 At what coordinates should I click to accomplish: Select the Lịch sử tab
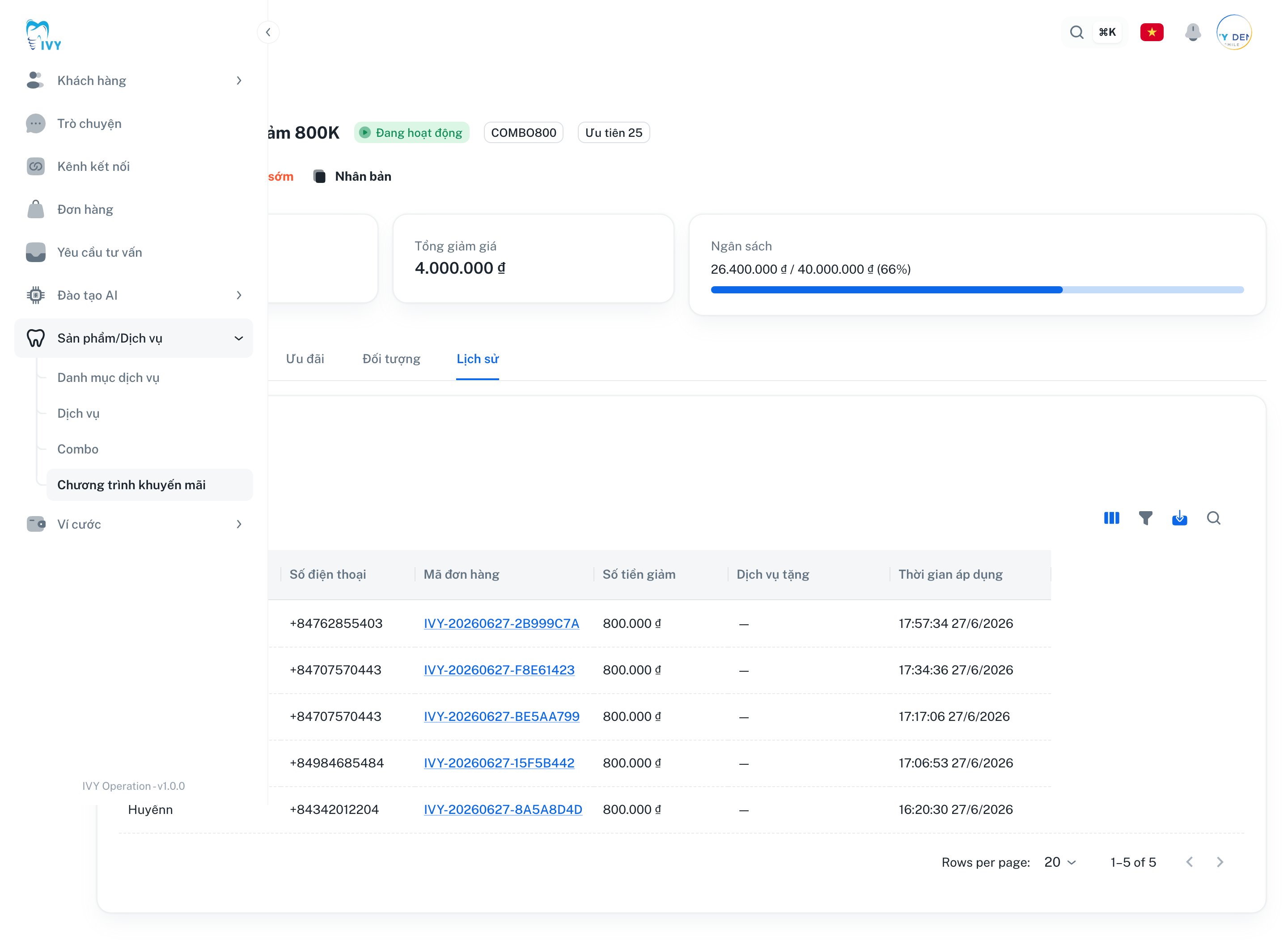477,359
